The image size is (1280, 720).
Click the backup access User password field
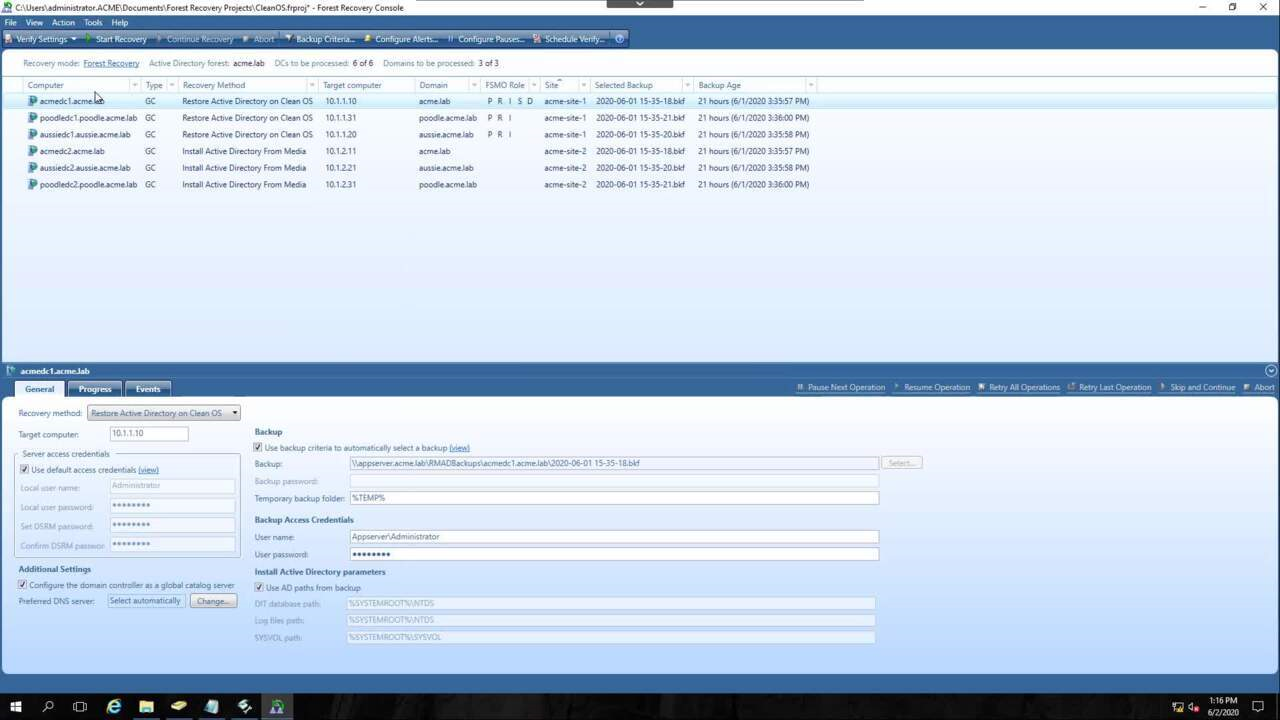(614, 554)
